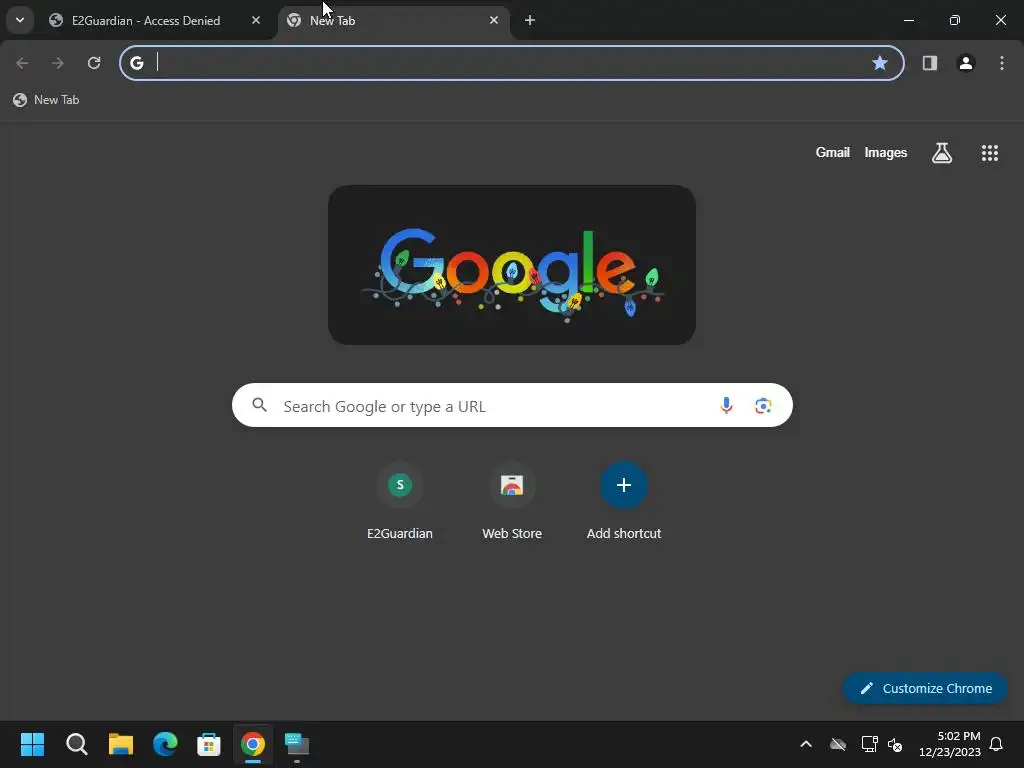Open the Chrome profile avatar menu
Screen dimensions: 1024x768
click(966, 63)
